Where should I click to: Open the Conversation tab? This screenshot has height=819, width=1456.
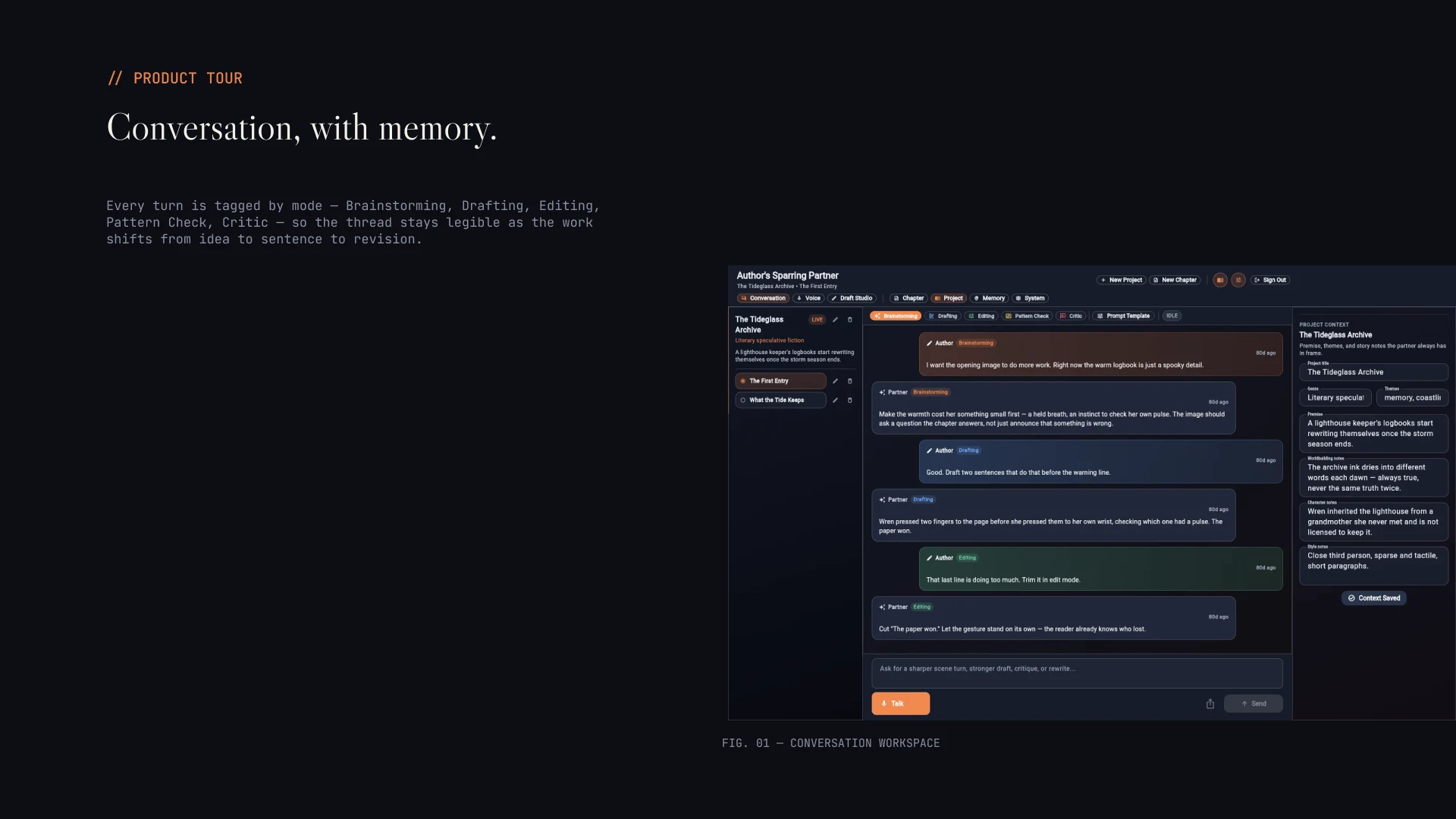point(763,299)
